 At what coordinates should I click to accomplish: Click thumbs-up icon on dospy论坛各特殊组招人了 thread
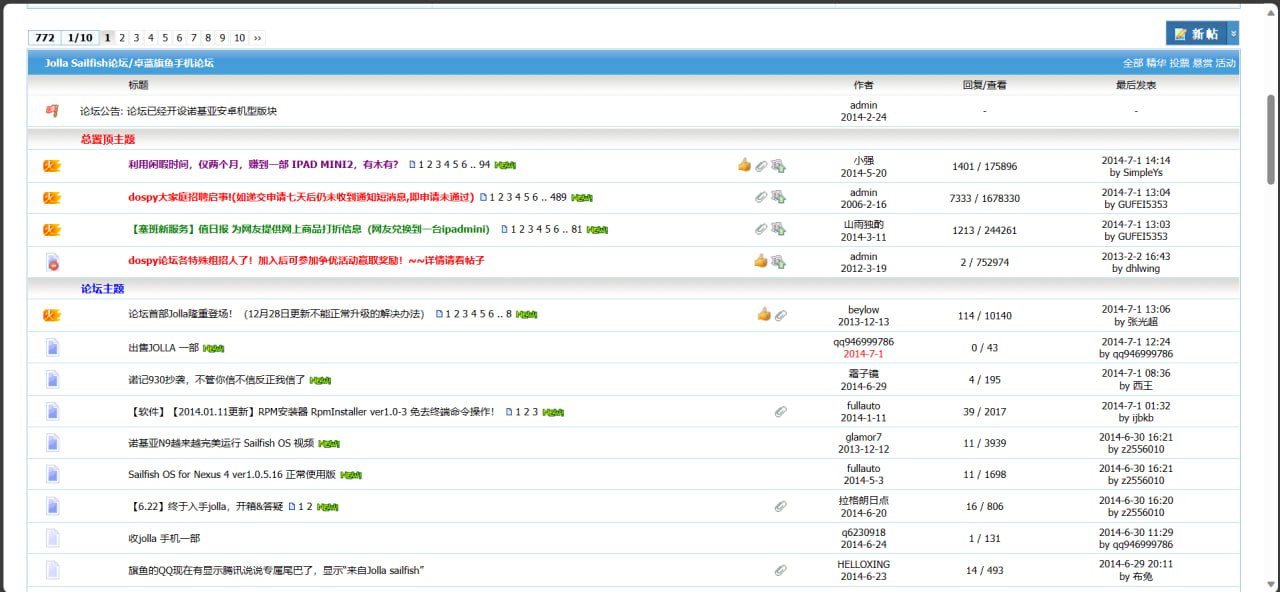point(761,261)
